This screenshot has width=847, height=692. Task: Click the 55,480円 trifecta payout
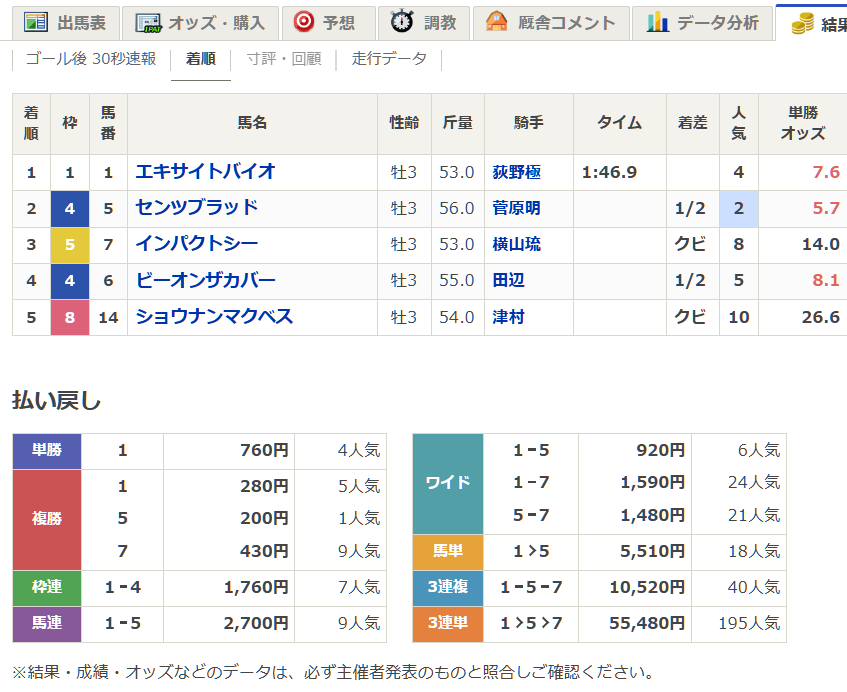coord(647,623)
